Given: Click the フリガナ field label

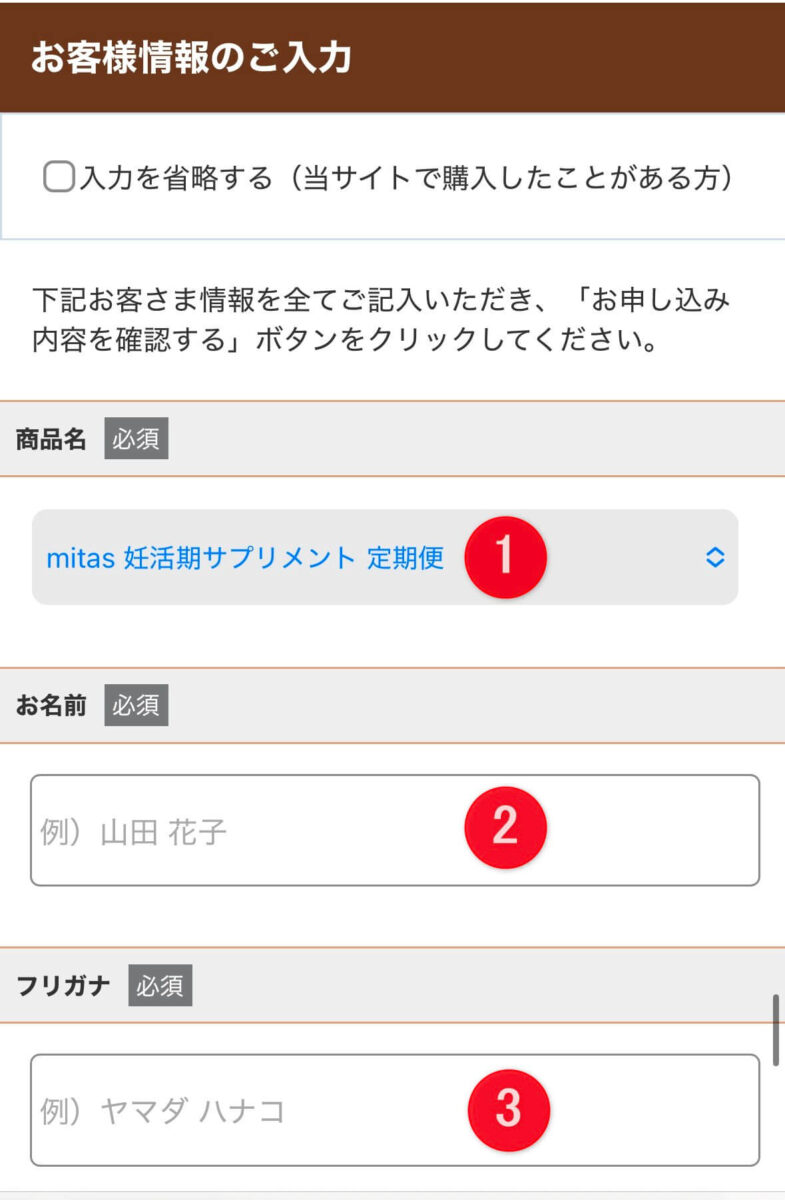Looking at the screenshot, I should point(64,986).
